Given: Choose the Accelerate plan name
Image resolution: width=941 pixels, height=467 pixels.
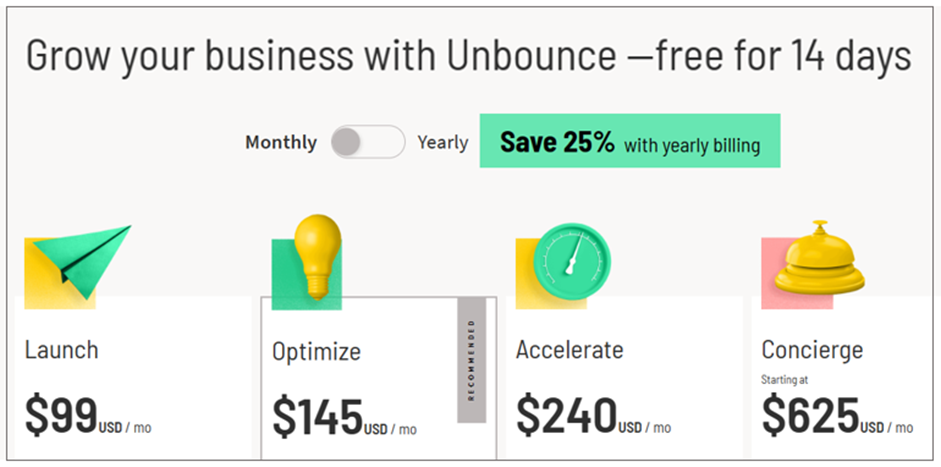Looking at the screenshot, I should 569,350.
